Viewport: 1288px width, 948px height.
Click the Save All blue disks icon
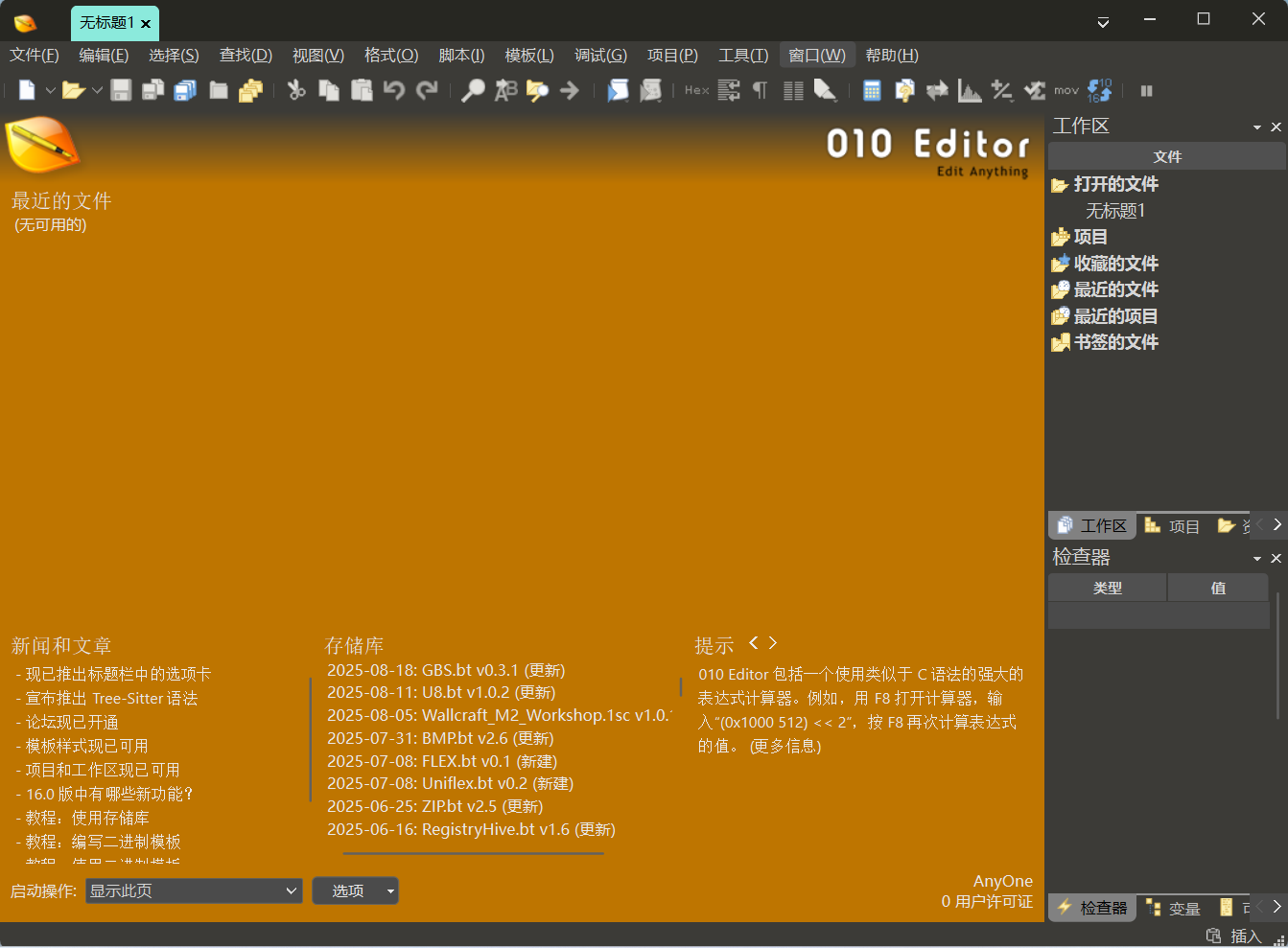point(185,90)
